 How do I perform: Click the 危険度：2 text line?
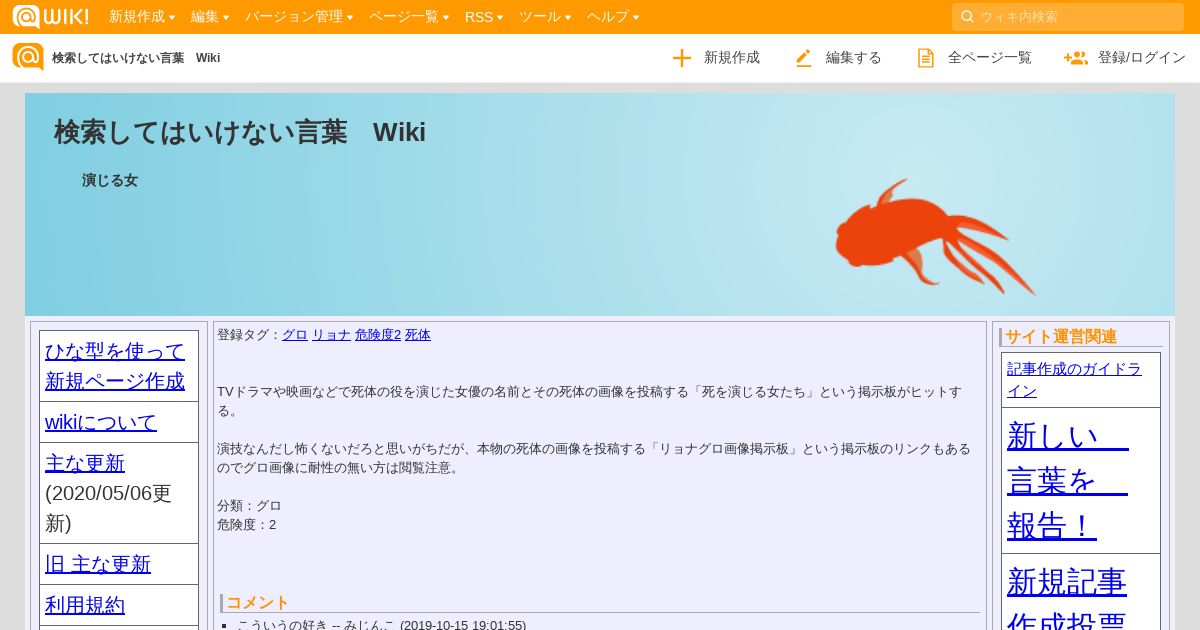[x=246, y=525]
